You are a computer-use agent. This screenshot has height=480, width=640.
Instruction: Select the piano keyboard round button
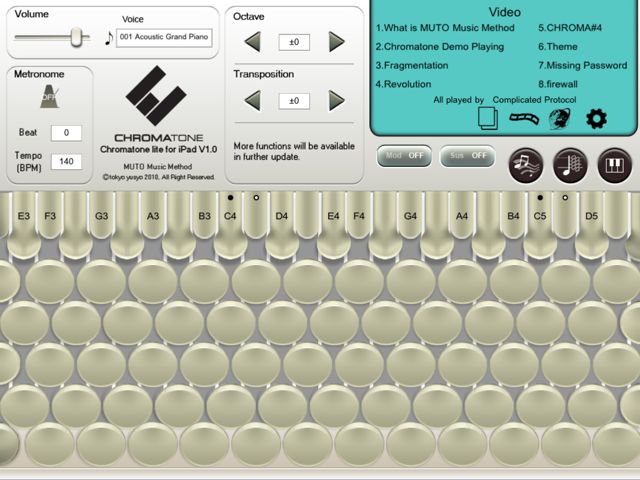[x=614, y=165]
